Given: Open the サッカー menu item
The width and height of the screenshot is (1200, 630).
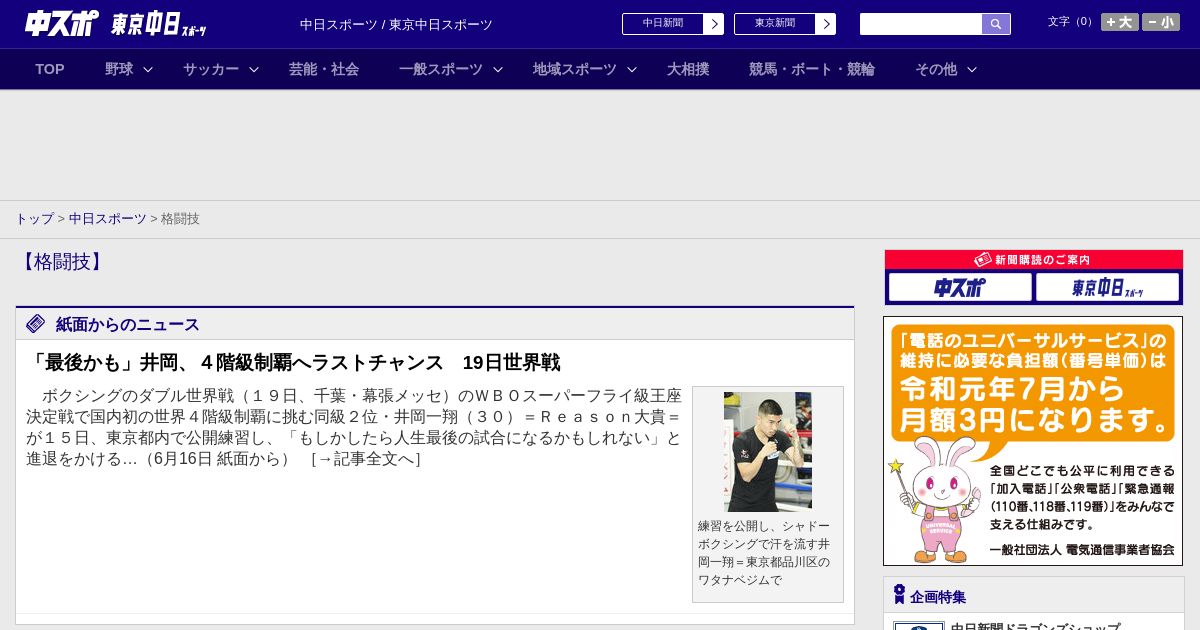Looking at the screenshot, I should click(211, 69).
